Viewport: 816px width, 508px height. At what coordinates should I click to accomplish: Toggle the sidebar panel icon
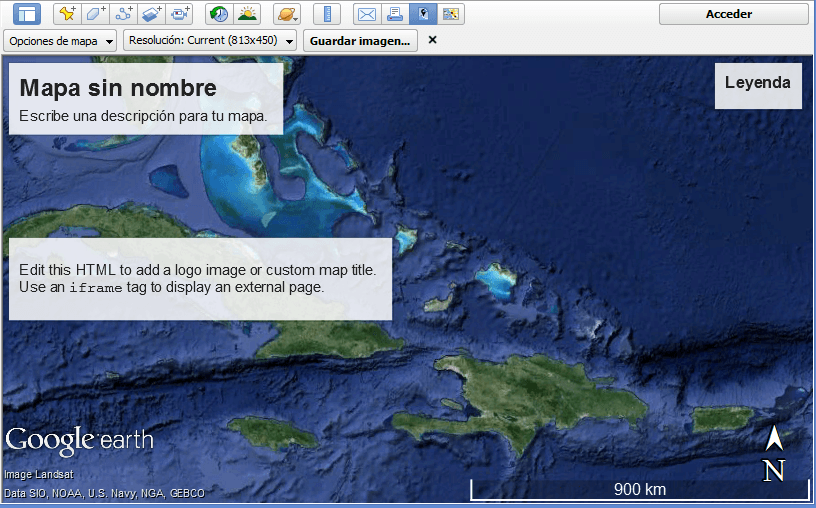click(x=27, y=14)
